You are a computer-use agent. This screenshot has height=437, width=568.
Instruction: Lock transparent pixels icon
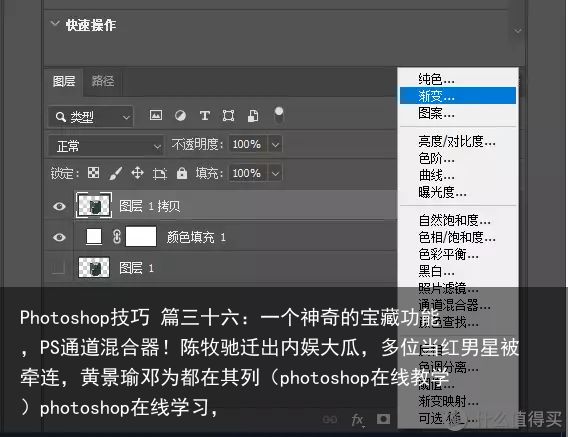click(x=93, y=173)
